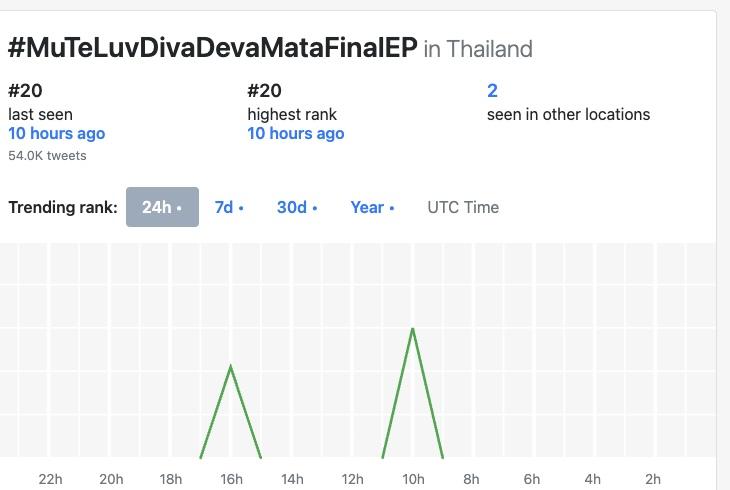The height and width of the screenshot is (490, 730).
Task: Click the 22h label on the time axis
Action: pyautogui.click(x=50, y=479)
